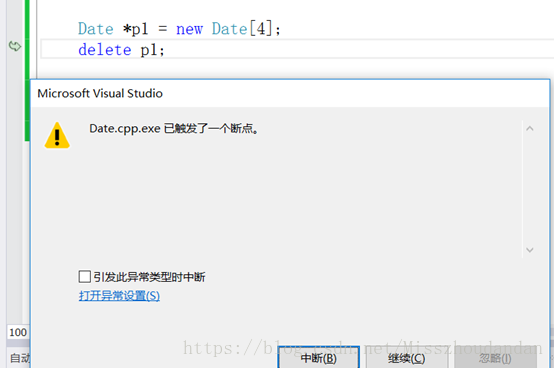Click the green execution arrow in editor margin
This screenshot has height=368, width=554.
(15, 46)
